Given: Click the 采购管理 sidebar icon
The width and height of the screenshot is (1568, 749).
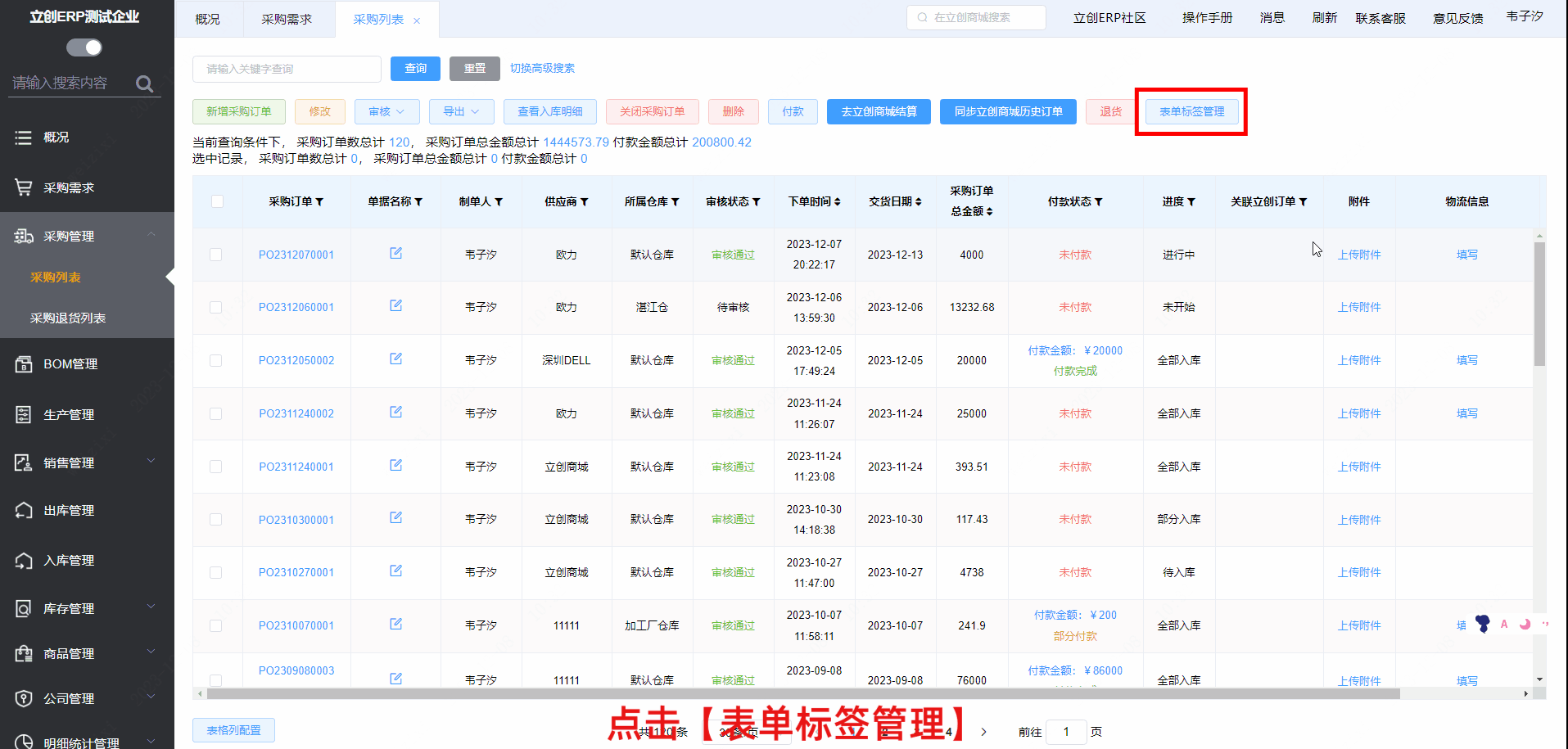Looking at the screenshot, I should click(x=24, y=236).
